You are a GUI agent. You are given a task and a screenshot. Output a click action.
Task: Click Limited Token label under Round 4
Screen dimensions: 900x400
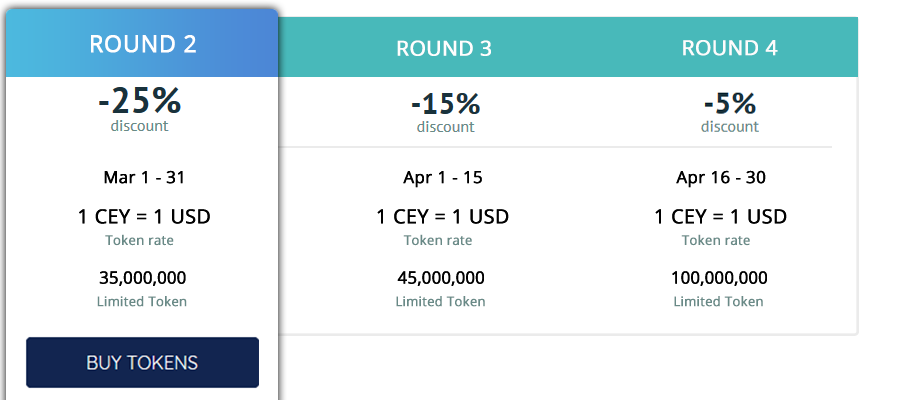click(719, 301)
